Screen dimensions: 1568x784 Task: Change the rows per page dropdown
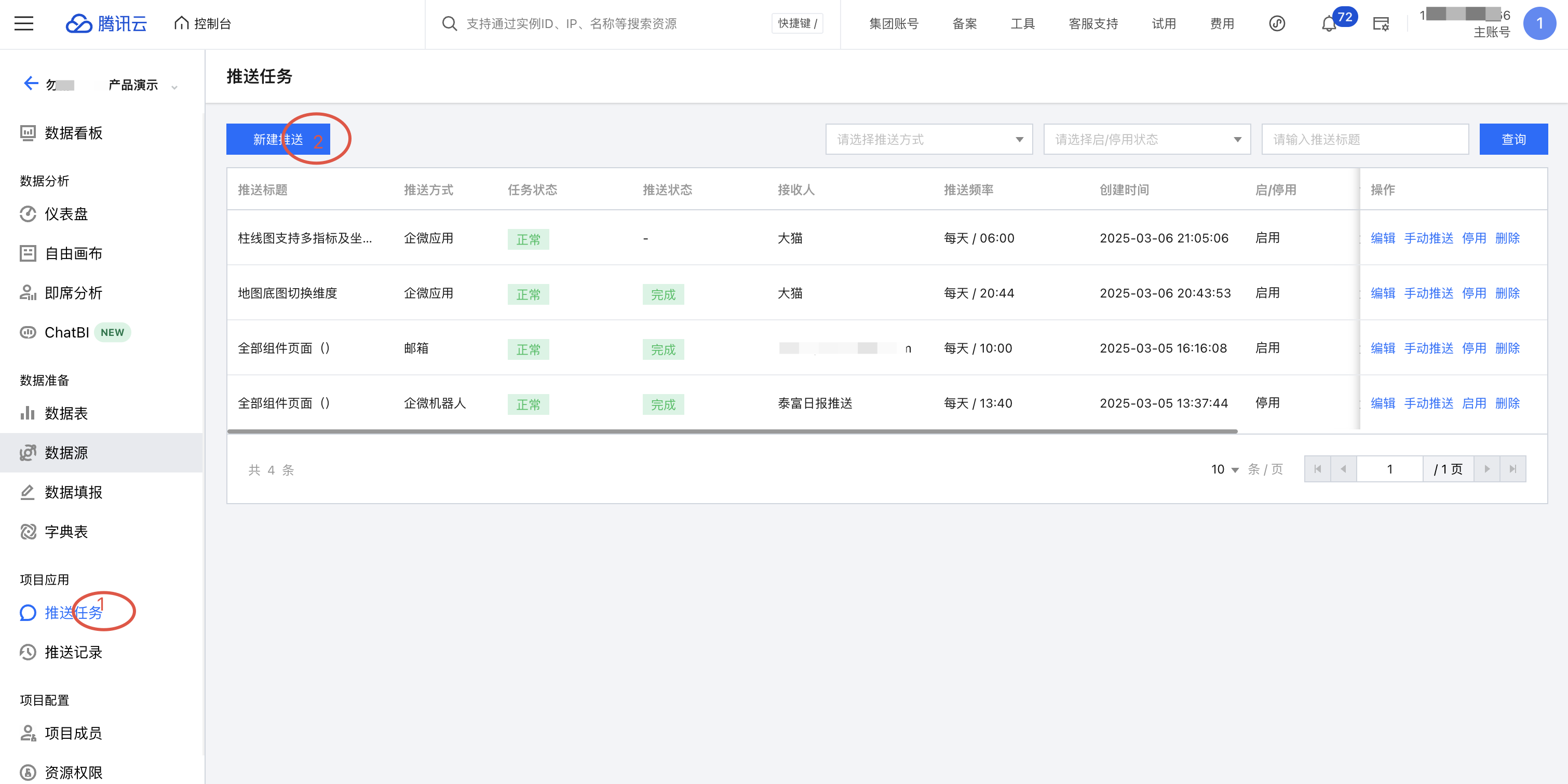point(1224,469)
